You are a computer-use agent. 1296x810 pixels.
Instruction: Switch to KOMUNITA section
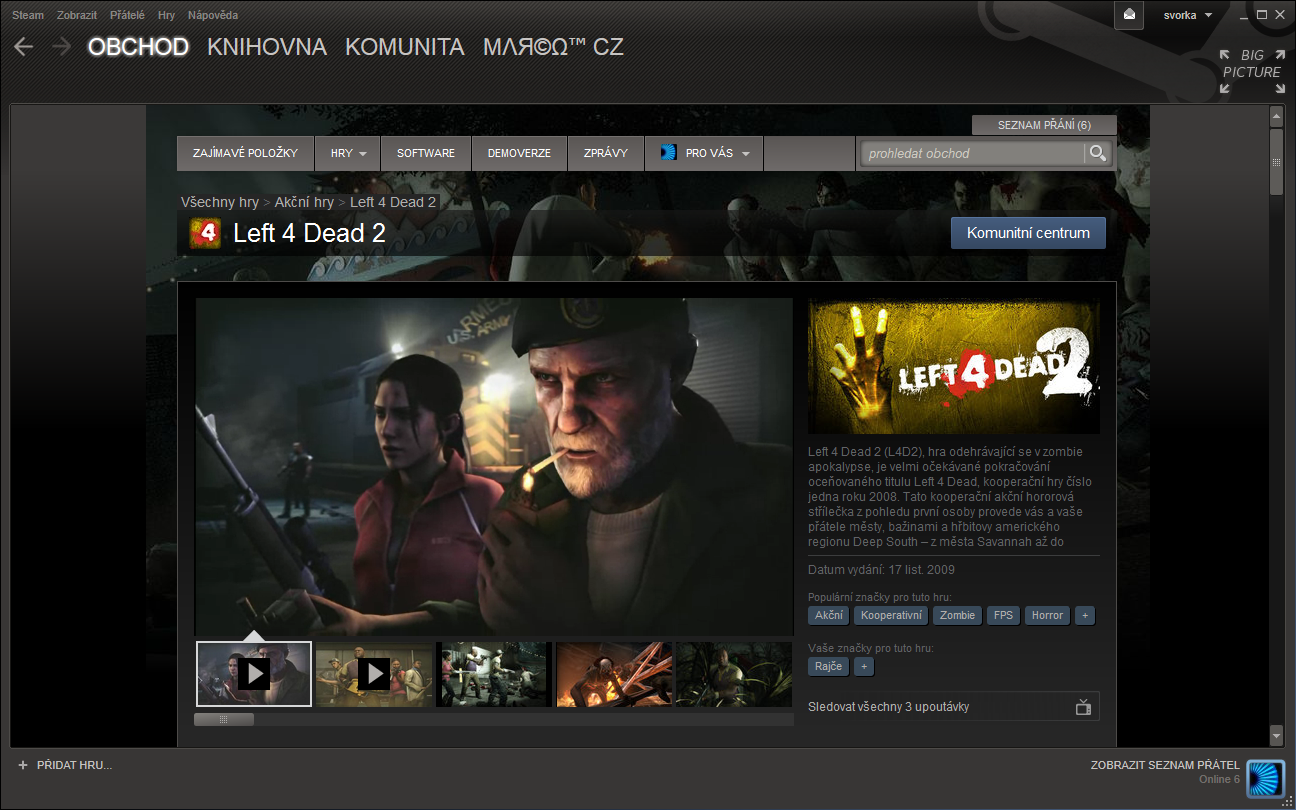click(405, 47)
